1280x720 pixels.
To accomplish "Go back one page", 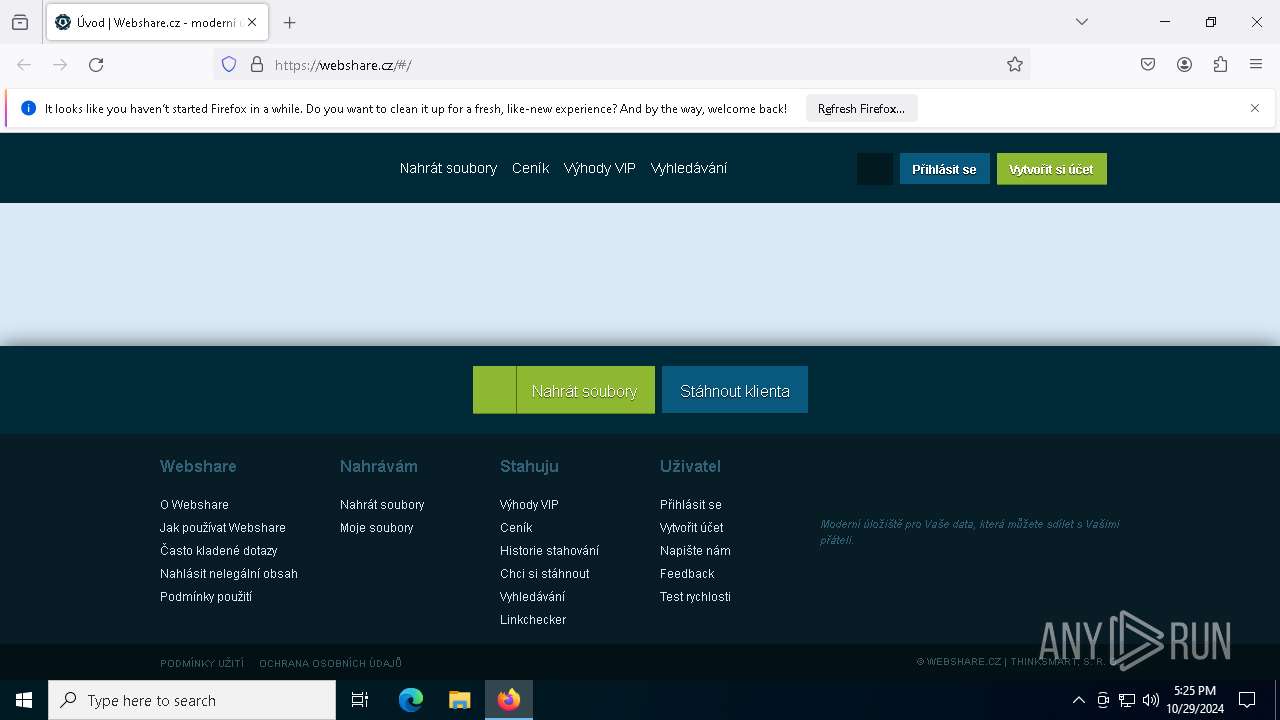I will click(24, 65).
